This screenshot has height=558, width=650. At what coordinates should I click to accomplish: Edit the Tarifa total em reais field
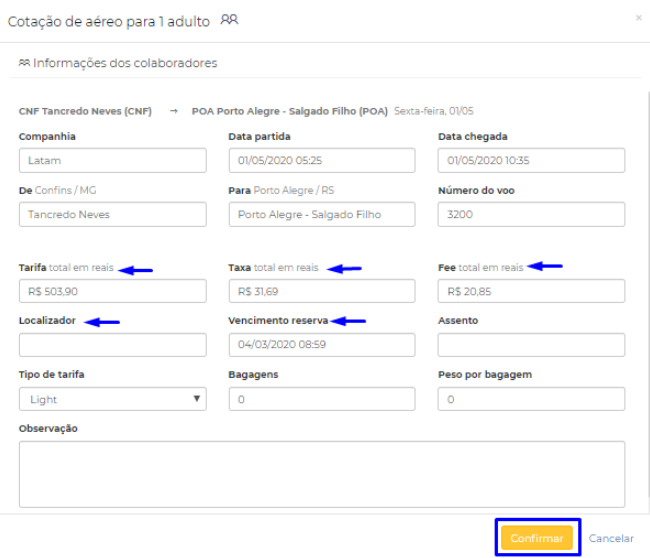tap(113, 291)
